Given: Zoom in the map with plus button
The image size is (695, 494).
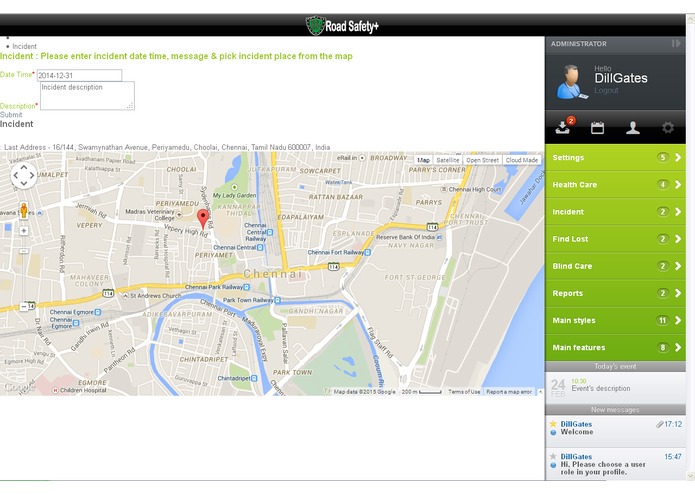Looking at the screenshot, I should point(24,231).
